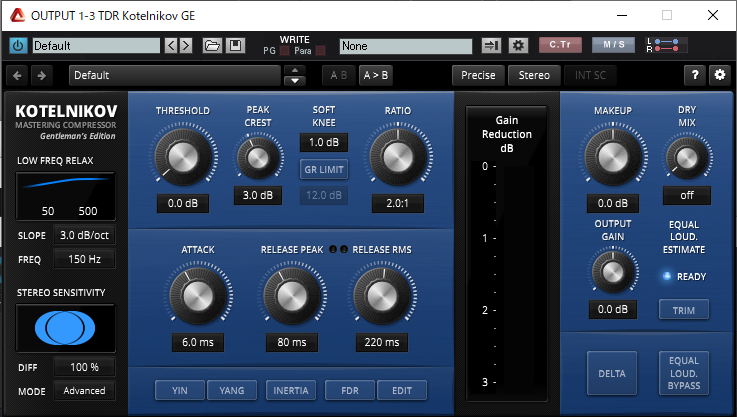The width and height of the screenshot is (737, 417).
Task: Step preset with up/down arrows
Action: click(x=295, y=75)
